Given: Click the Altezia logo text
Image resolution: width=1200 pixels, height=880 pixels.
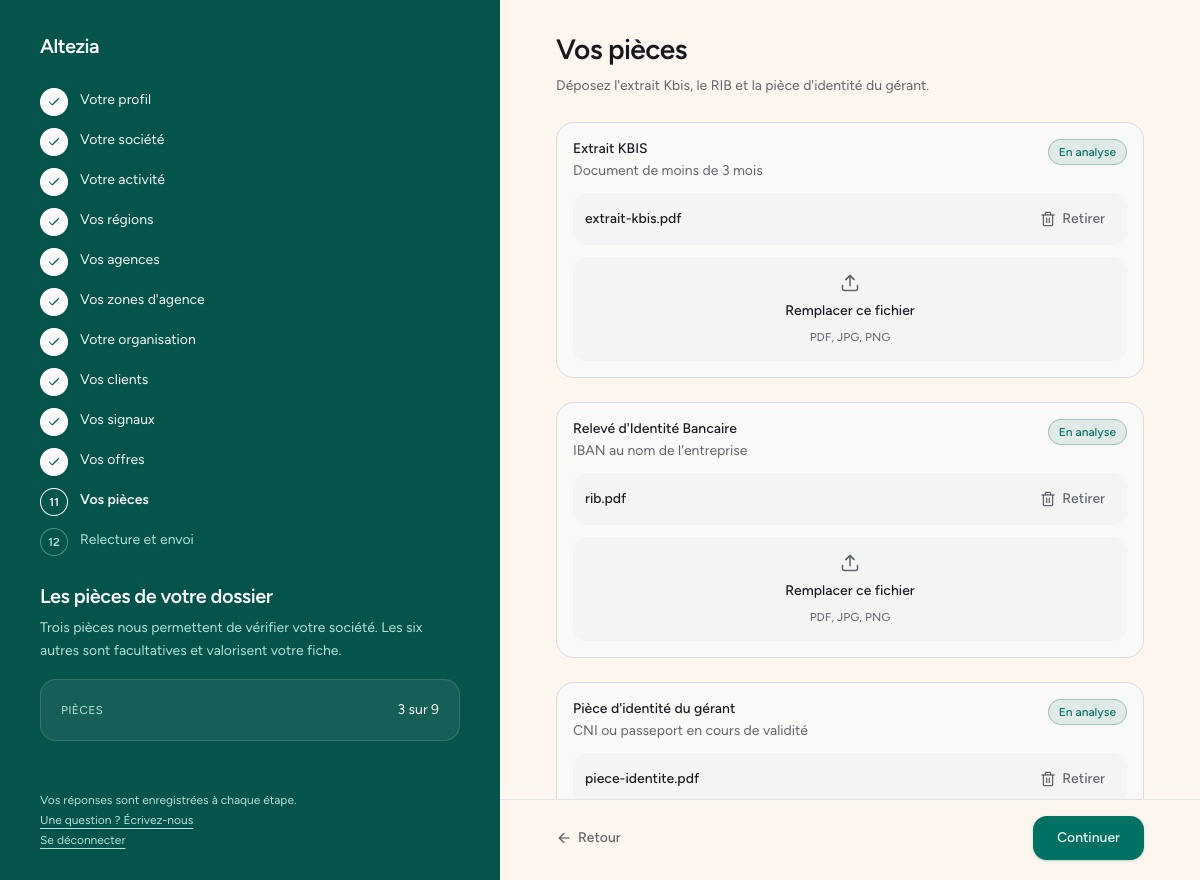Looking at the screenshot, I should pyautogui.click(x=70, y=46).
